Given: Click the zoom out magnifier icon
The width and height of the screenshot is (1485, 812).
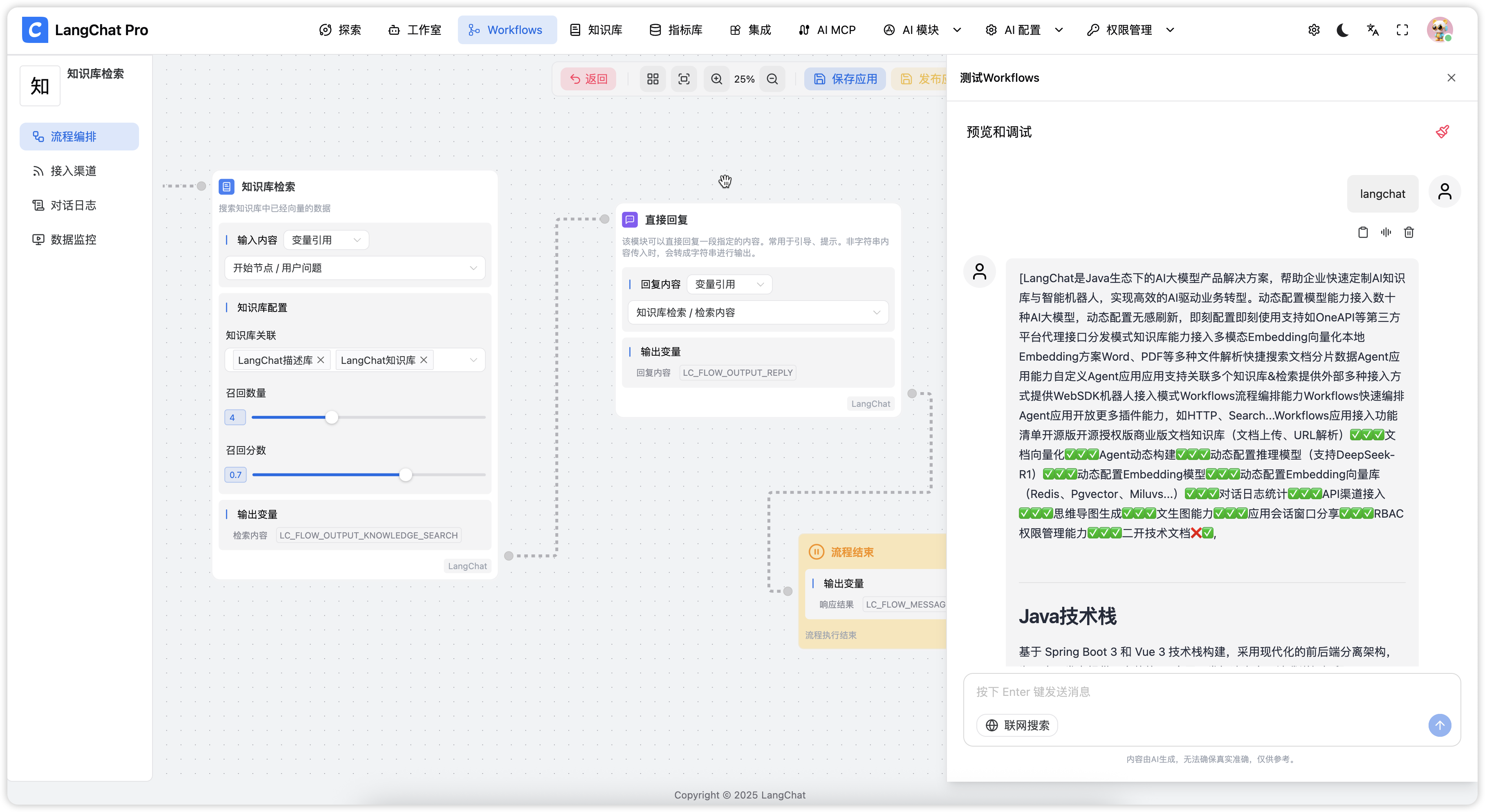Looking at the screenshot, I should 772,79.
